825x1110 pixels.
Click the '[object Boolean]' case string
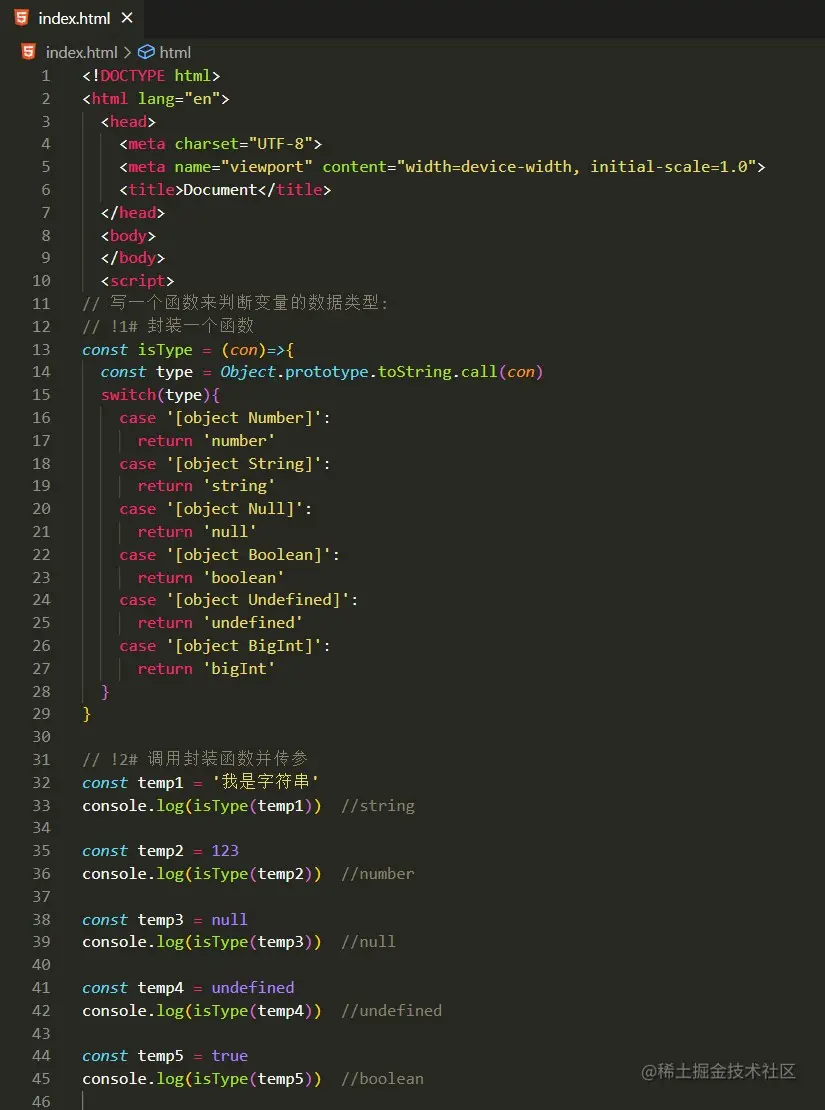[x=249, y=555]
